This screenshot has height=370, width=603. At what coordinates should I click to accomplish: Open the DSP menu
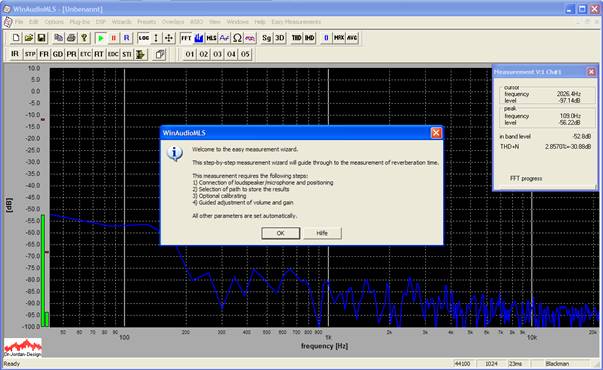pos(101,22)
